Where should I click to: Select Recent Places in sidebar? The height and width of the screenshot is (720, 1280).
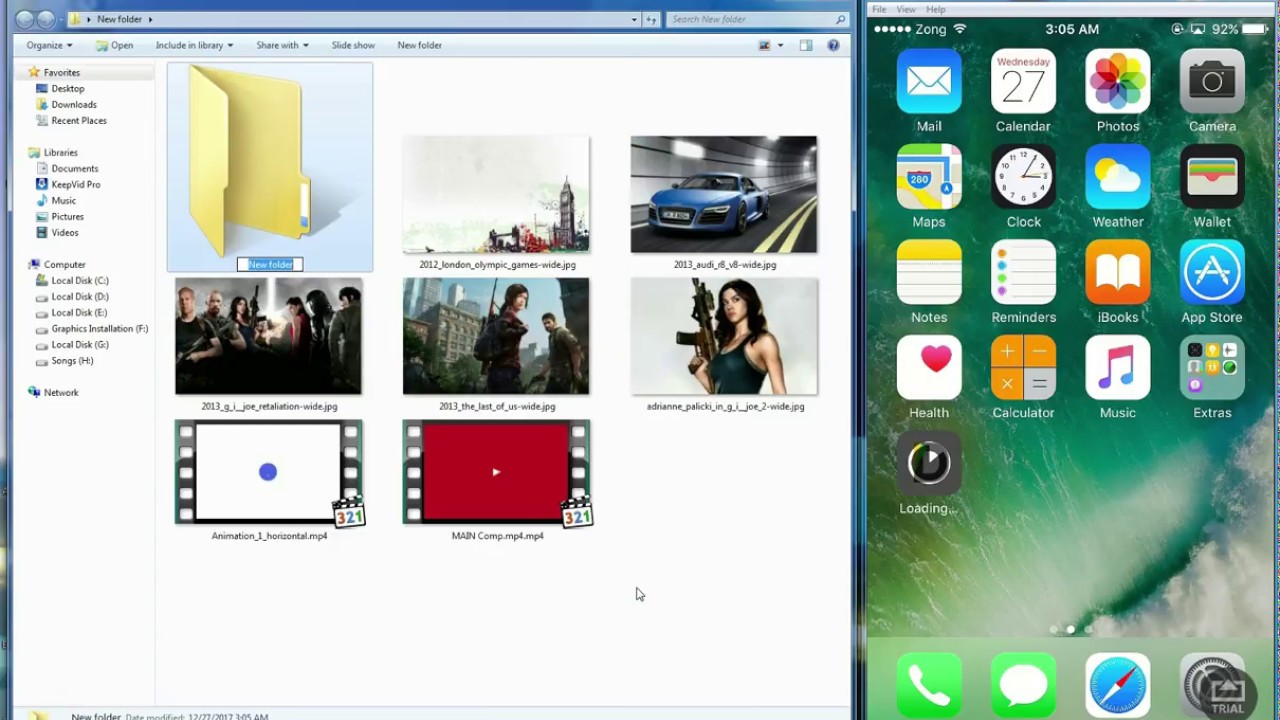point(79,120)
